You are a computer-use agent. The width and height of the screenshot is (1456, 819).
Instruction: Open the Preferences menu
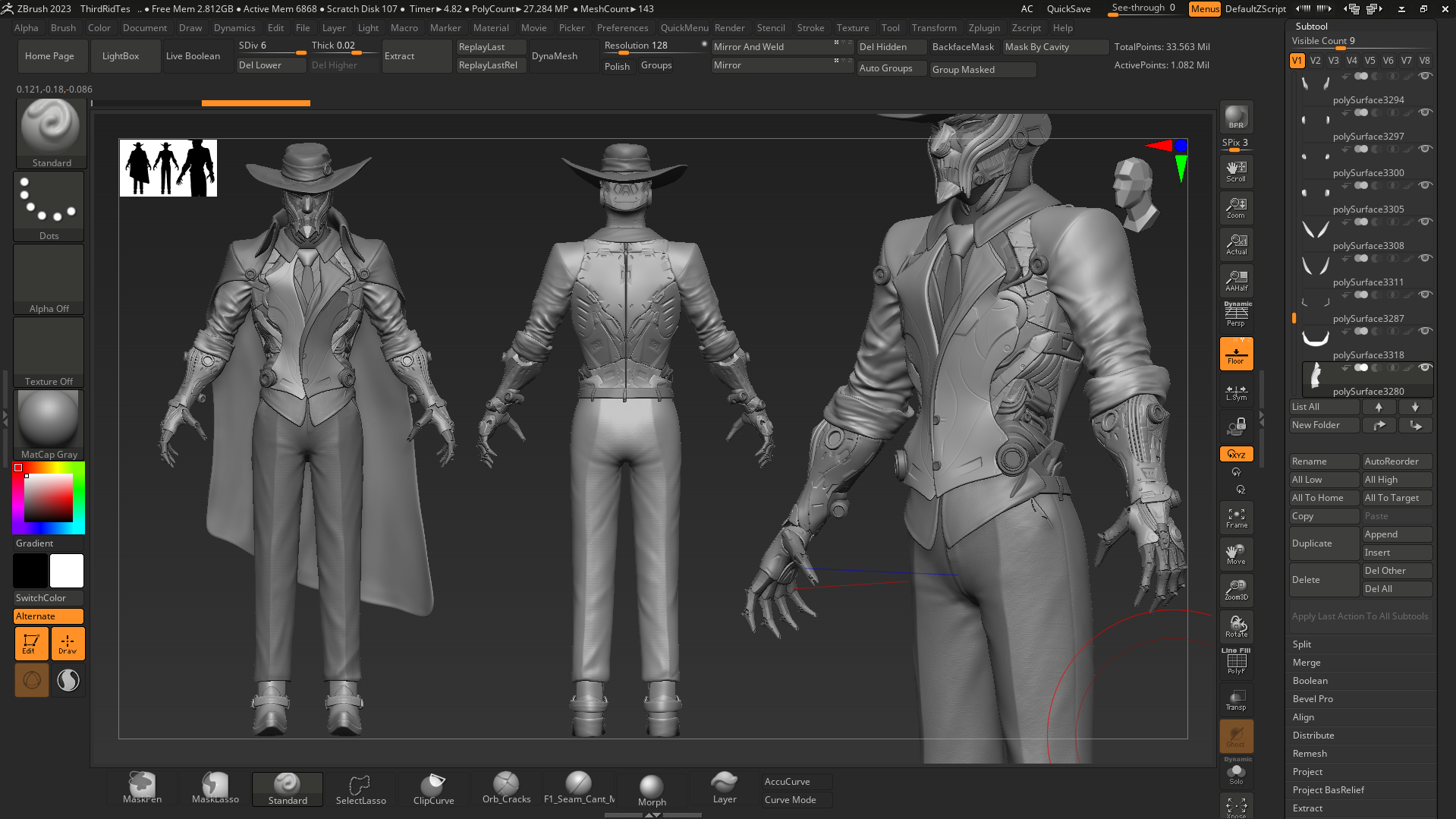(622, 28)
